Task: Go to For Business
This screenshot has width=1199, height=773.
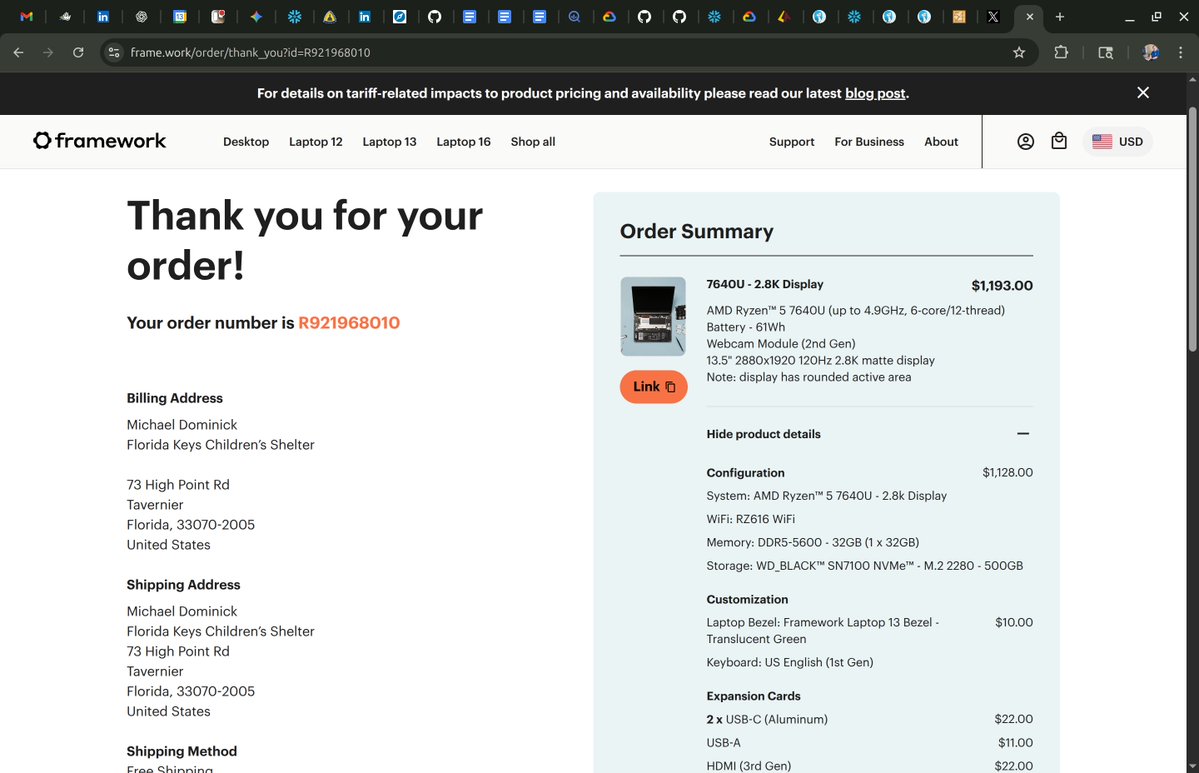Action: 869,141
